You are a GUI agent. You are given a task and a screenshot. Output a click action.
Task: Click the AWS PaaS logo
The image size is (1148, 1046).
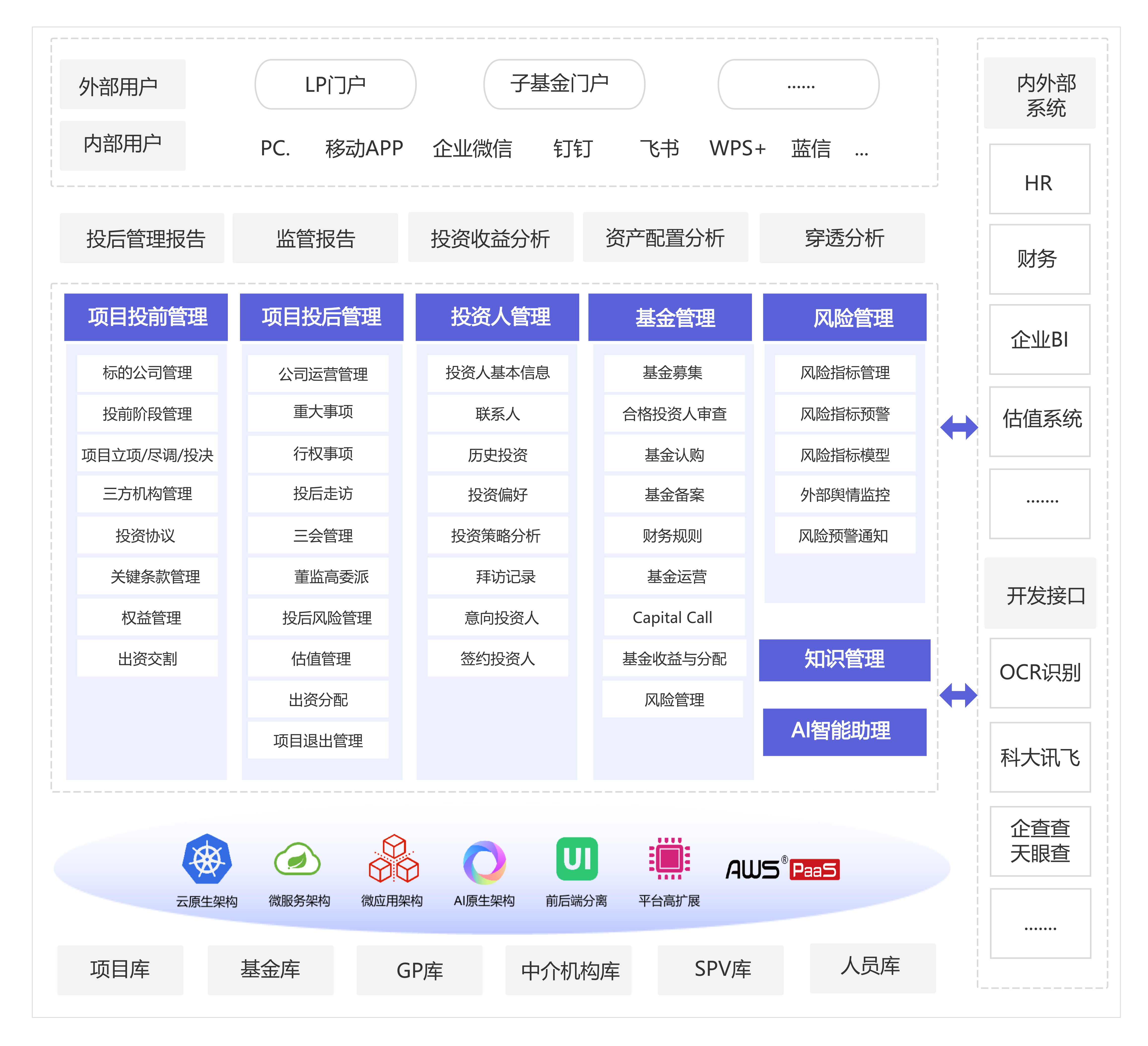click(x=782, y=868)
